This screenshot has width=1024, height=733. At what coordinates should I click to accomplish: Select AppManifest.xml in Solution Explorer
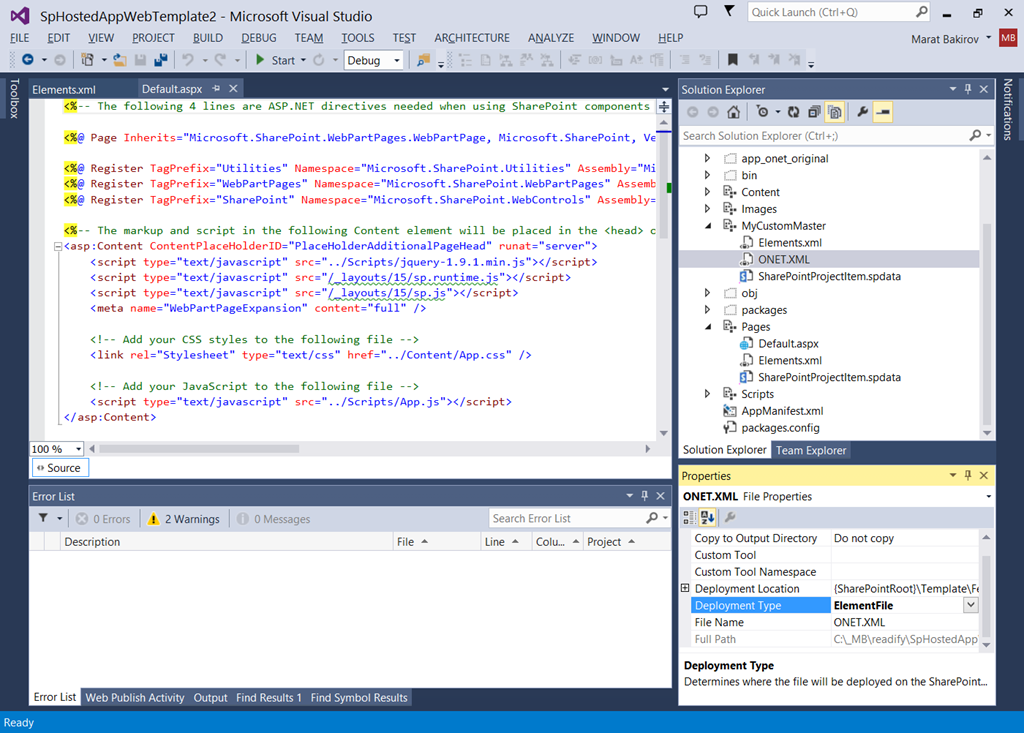pos(782,411)
